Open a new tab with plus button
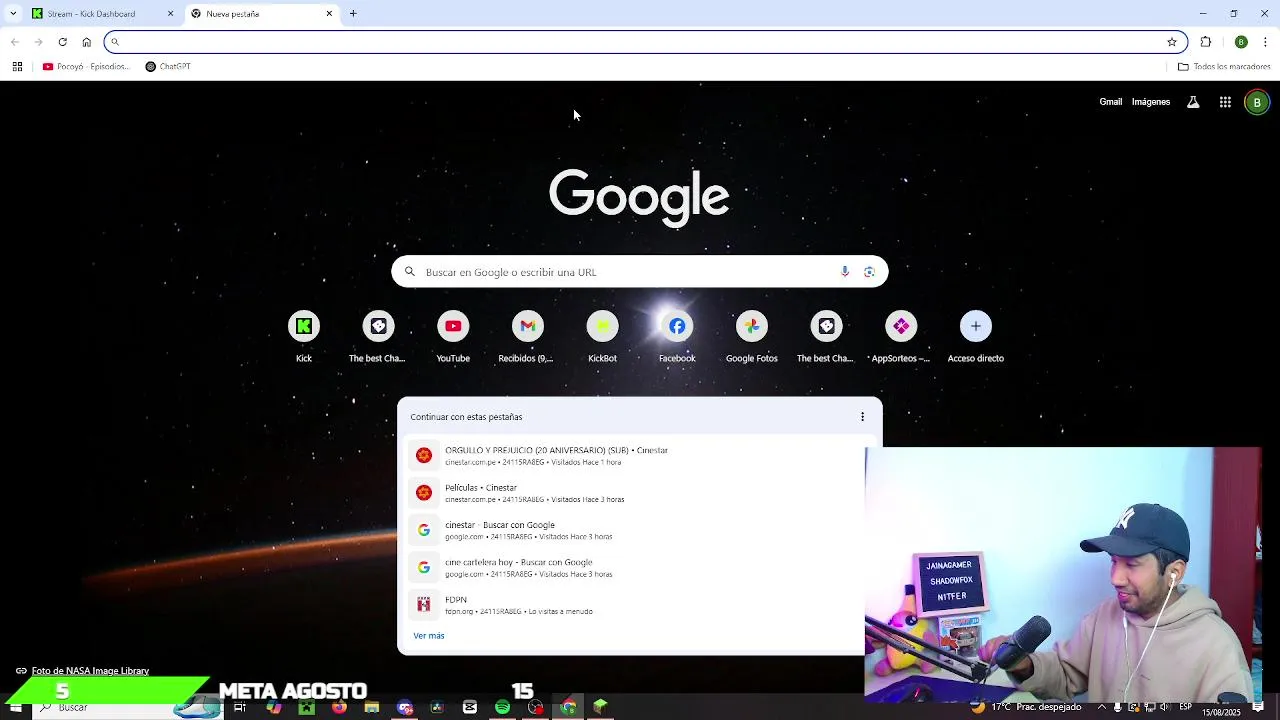Viewport: 1280px width, 720px height. pyautogui.click(x=353, y=14)
